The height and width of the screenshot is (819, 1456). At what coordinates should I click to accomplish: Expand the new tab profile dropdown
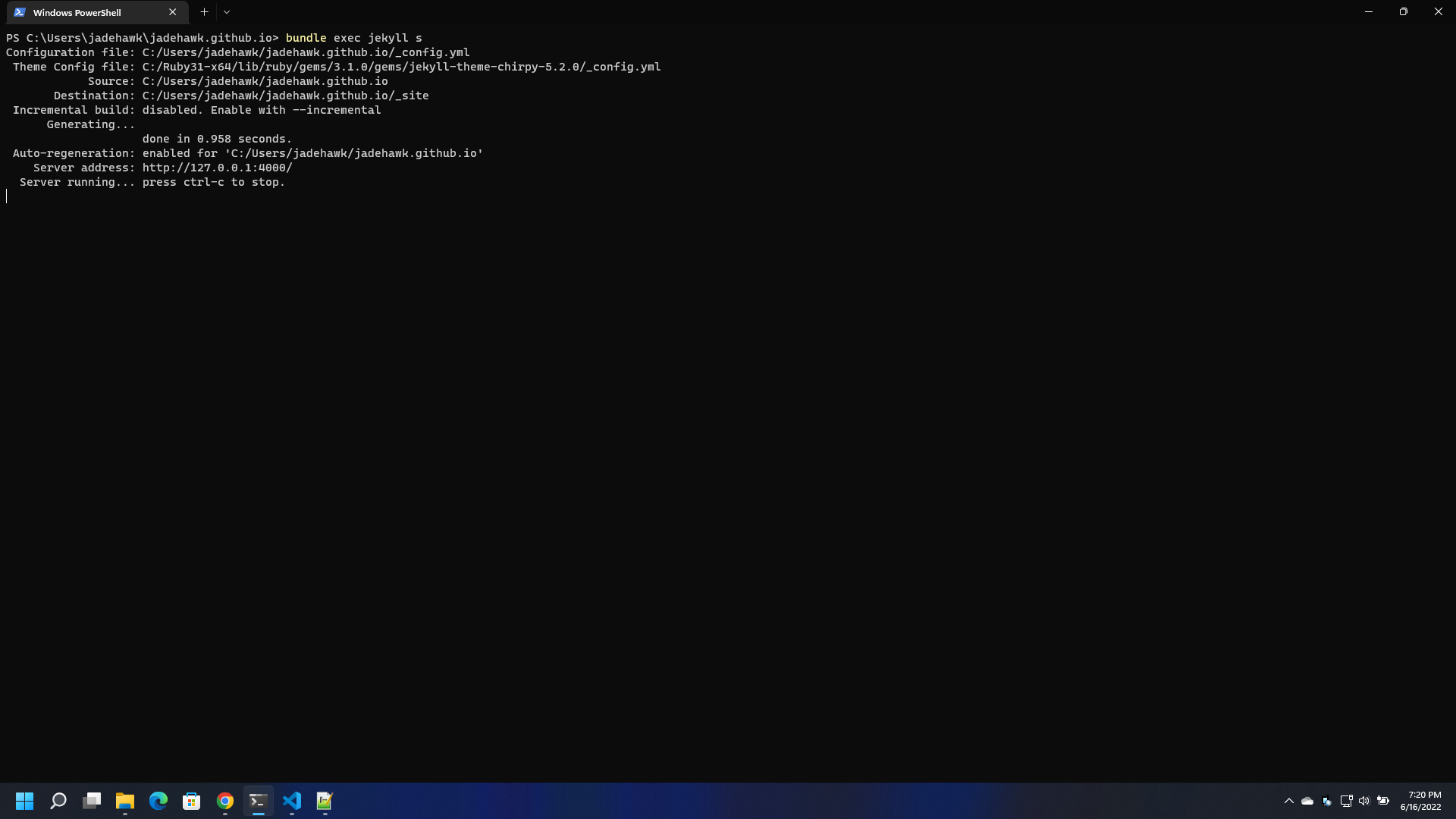(227, 12)
